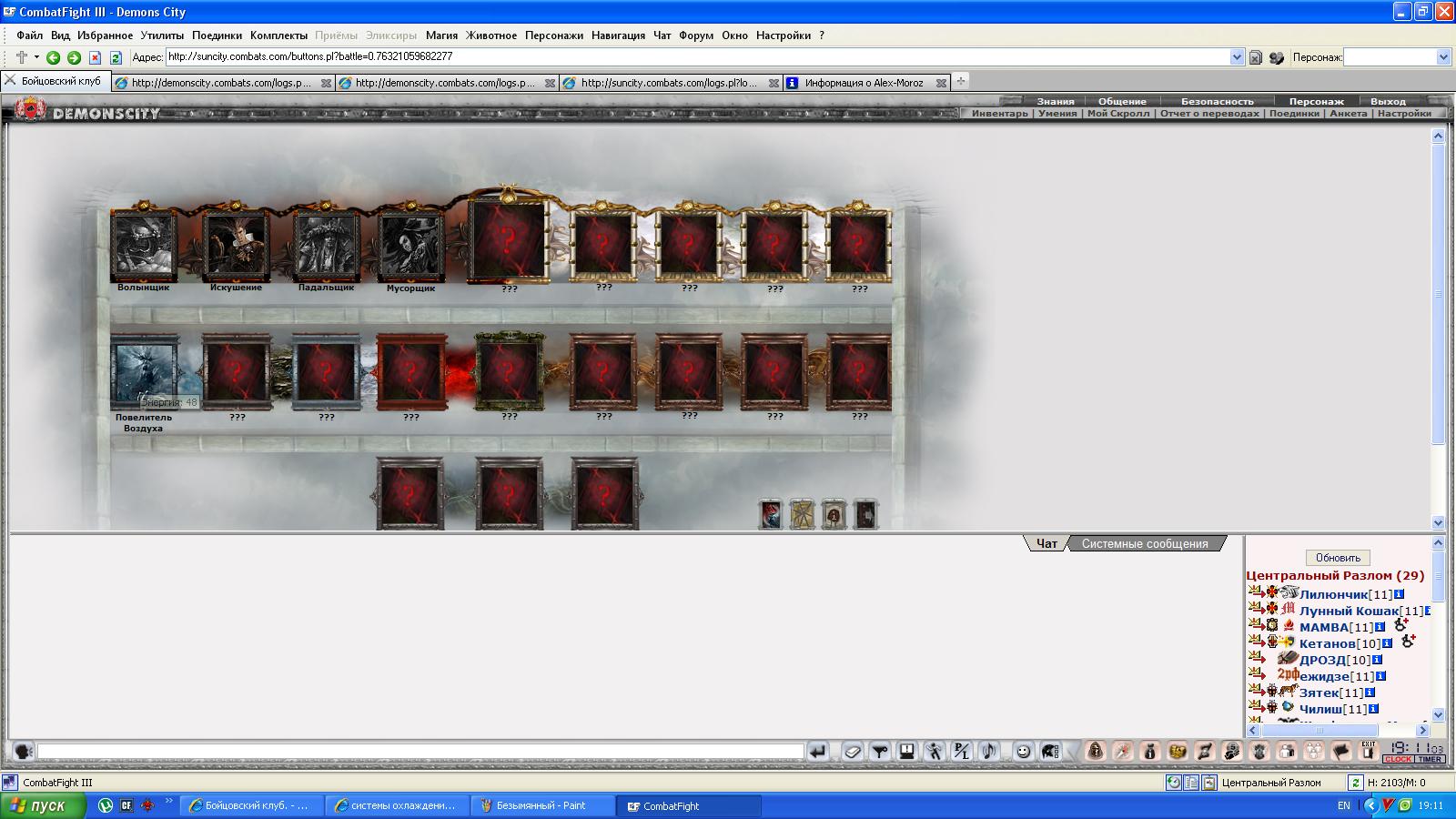Image resolution: width=1456 pixels, height=819 pixels.
Task: Open smileys with smiley face icon
Action: [x=1023, y=752]
